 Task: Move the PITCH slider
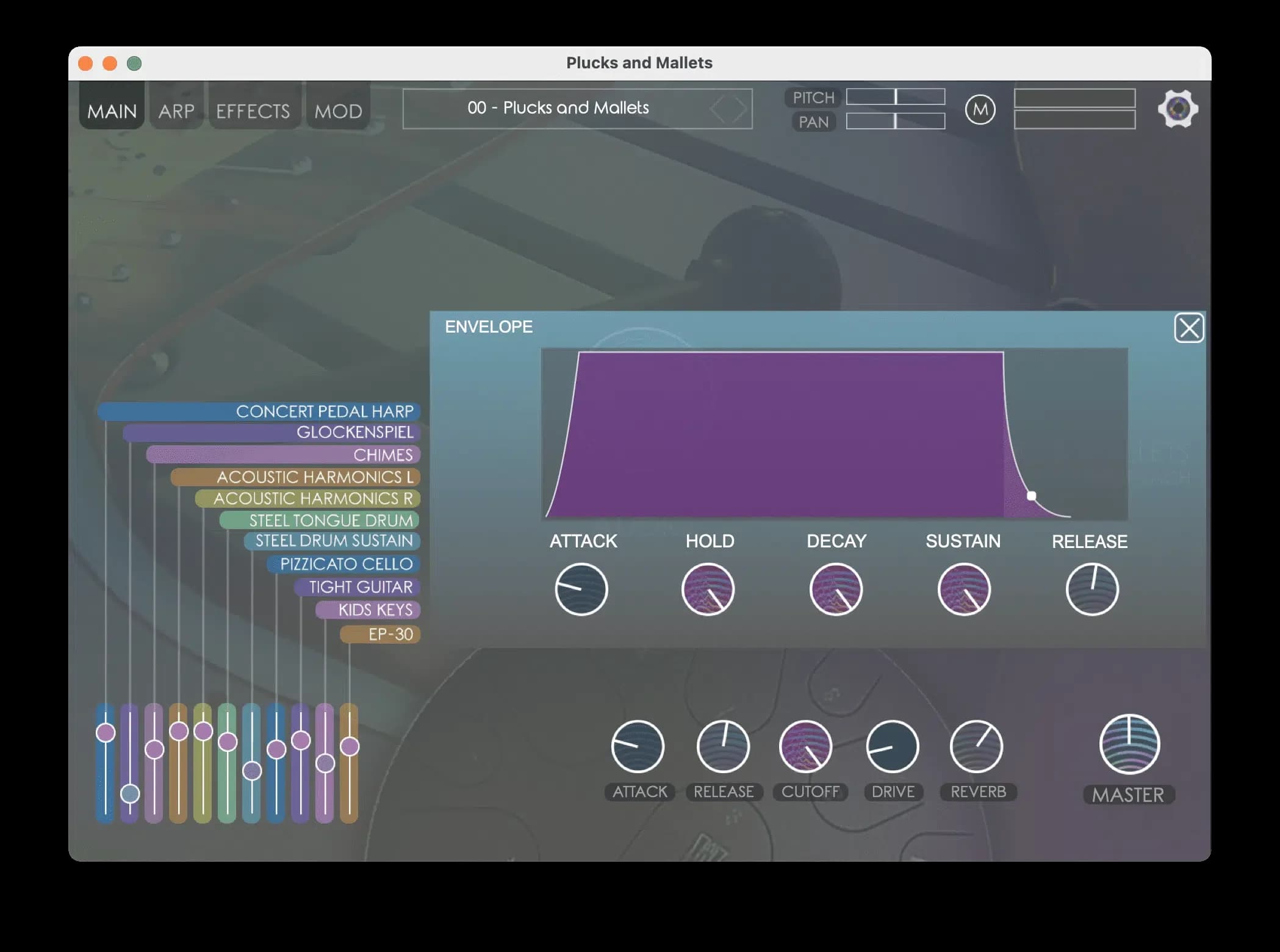pyautogui.click(x=896, y=97)
